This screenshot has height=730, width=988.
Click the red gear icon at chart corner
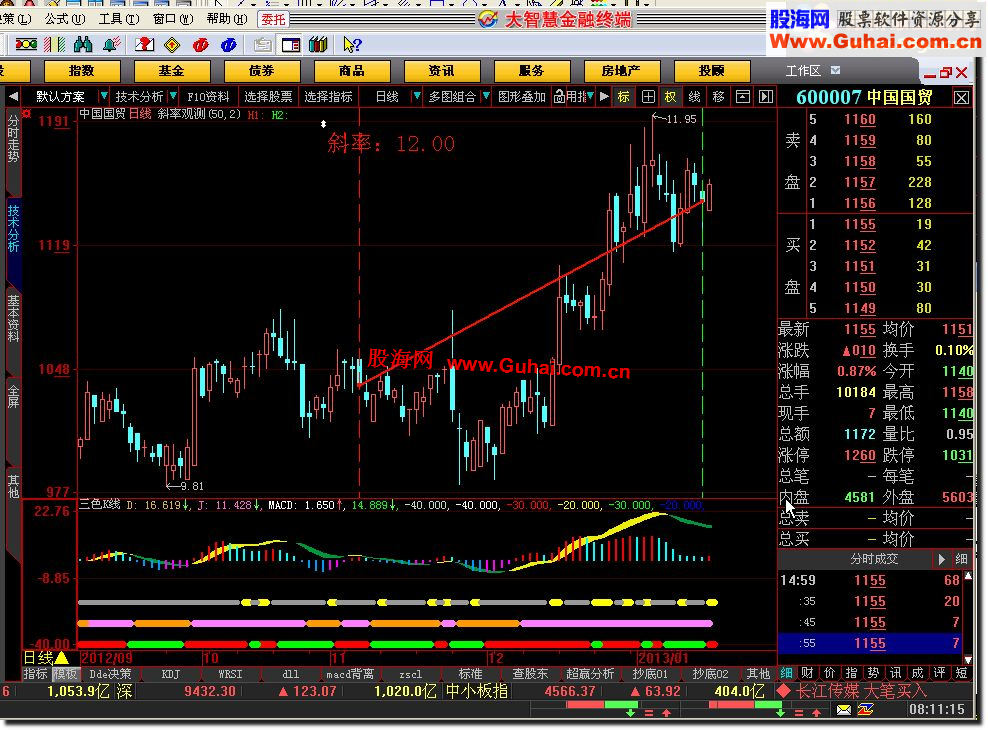point(26,114)
